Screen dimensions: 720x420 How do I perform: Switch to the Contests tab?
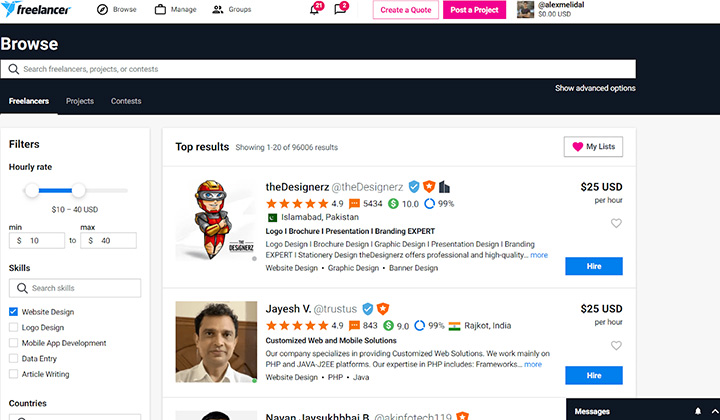126,101
